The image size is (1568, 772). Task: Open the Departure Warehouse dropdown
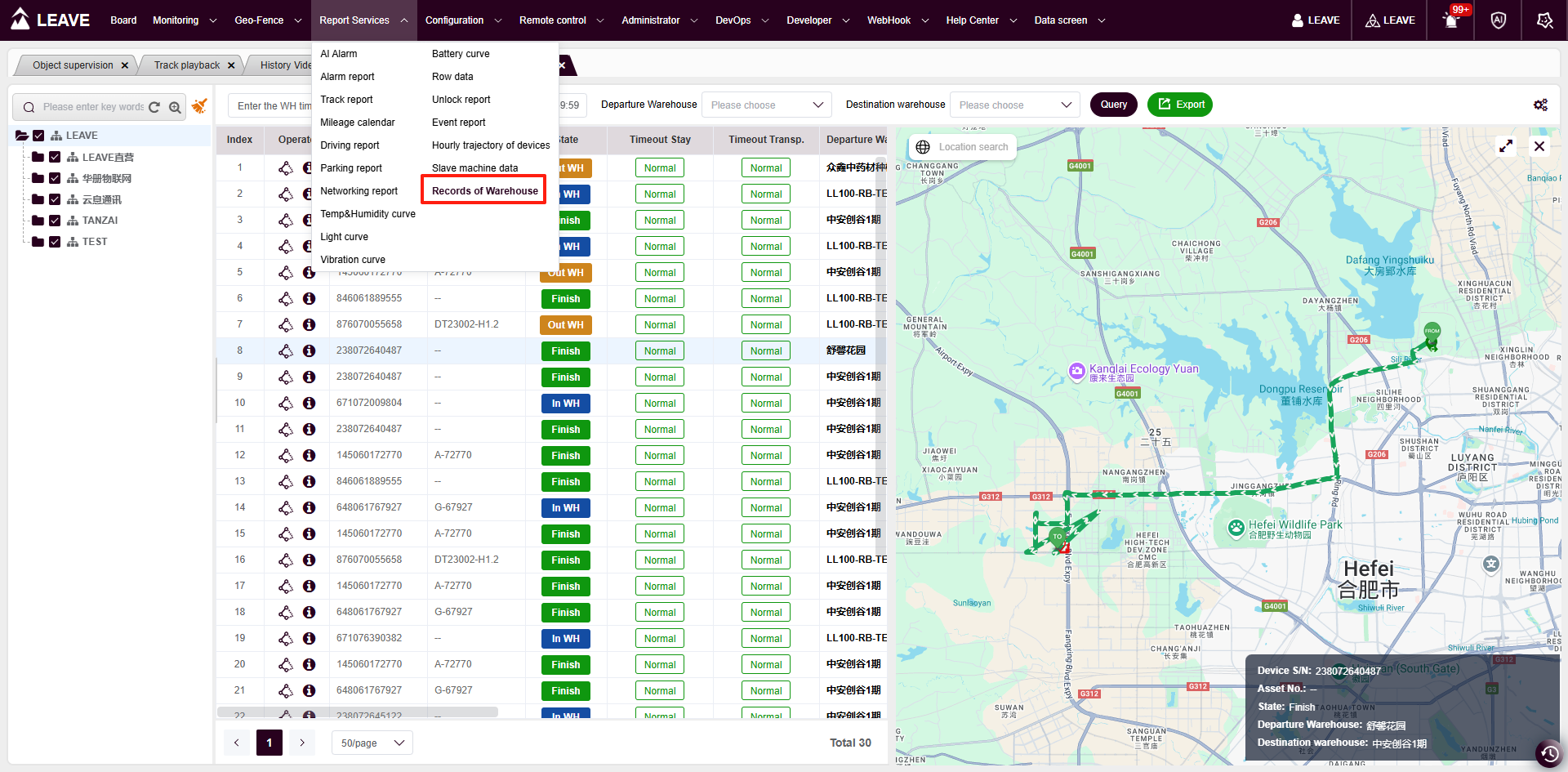pos(766,105)
